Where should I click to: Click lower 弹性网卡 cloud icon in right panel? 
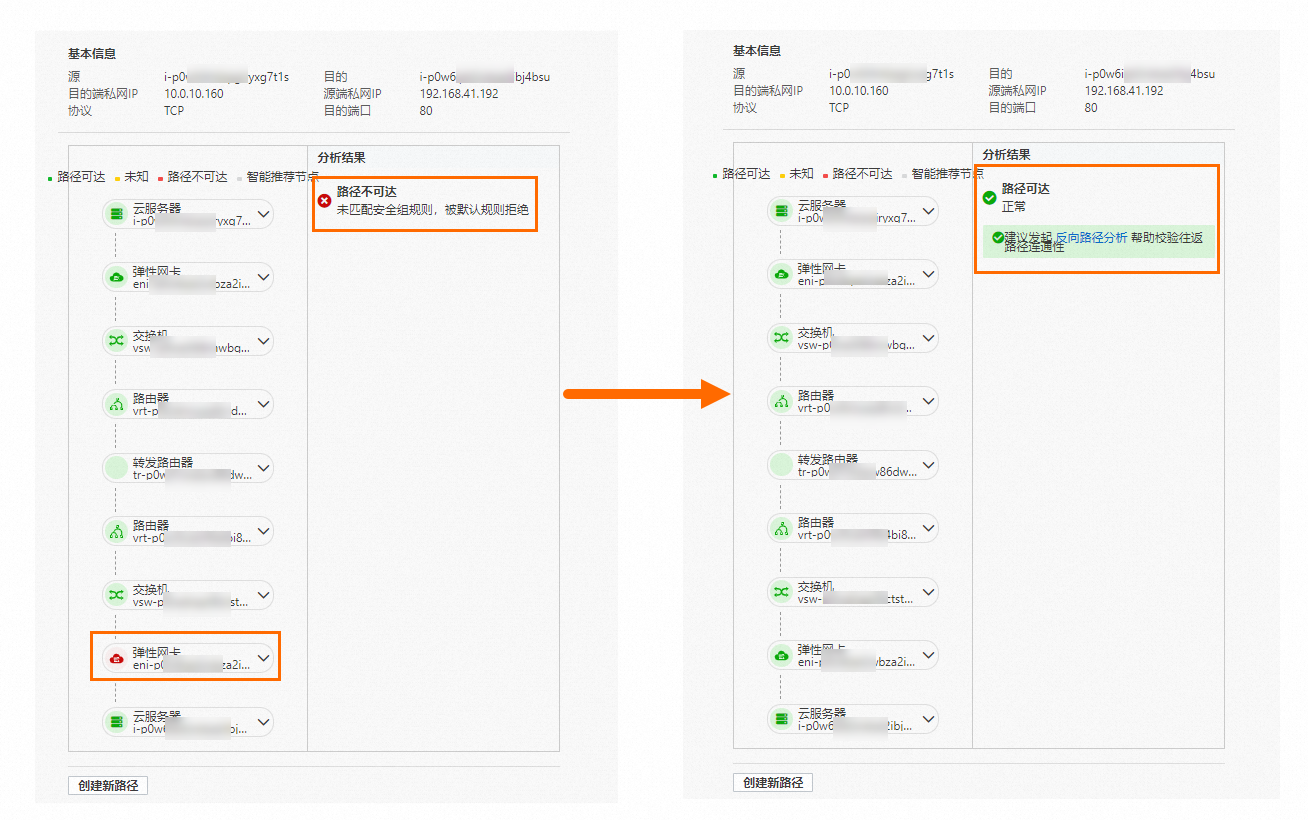(x=781, y=655)
